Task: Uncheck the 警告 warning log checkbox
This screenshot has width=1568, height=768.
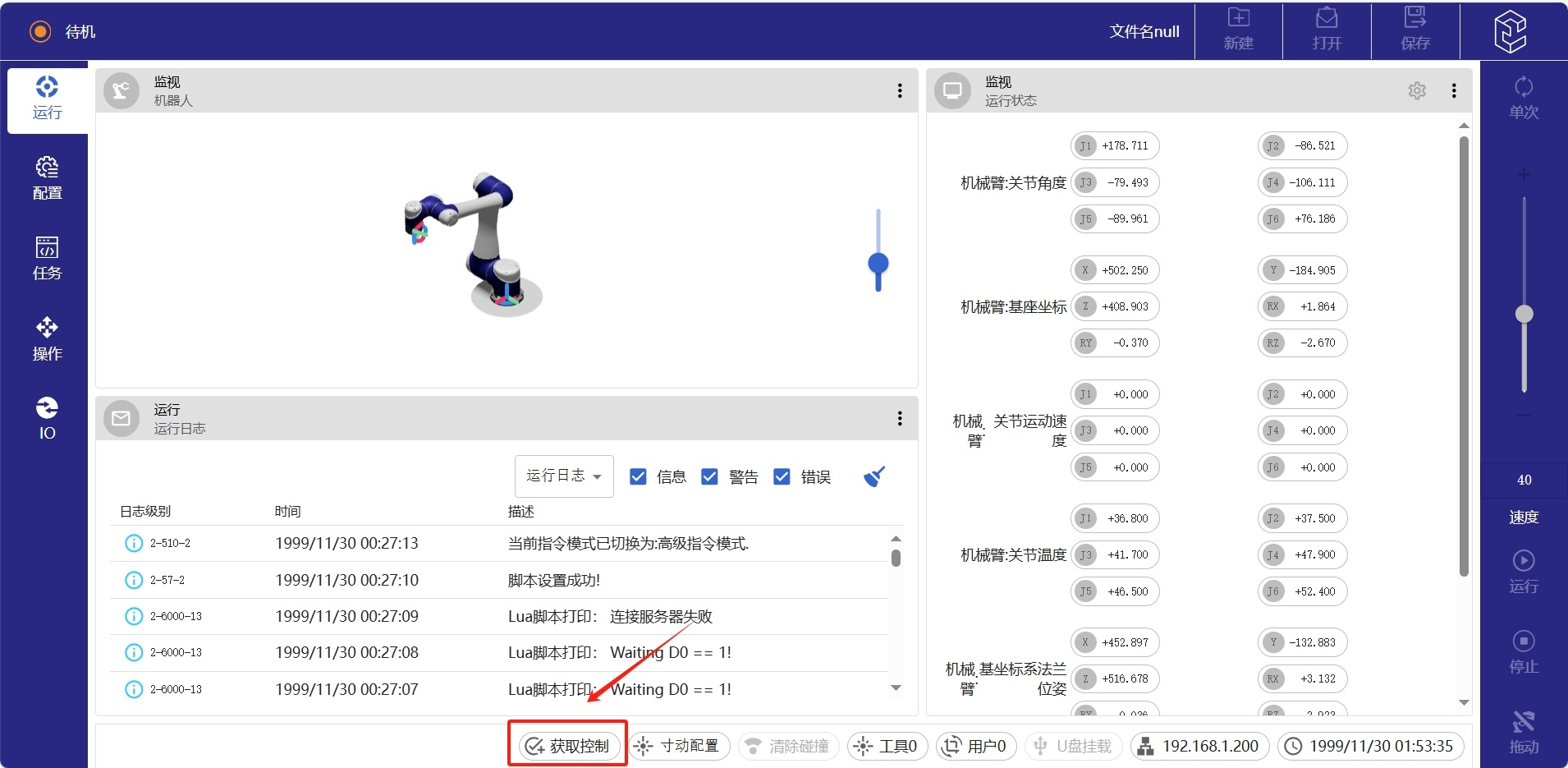Action: (710, 476)
